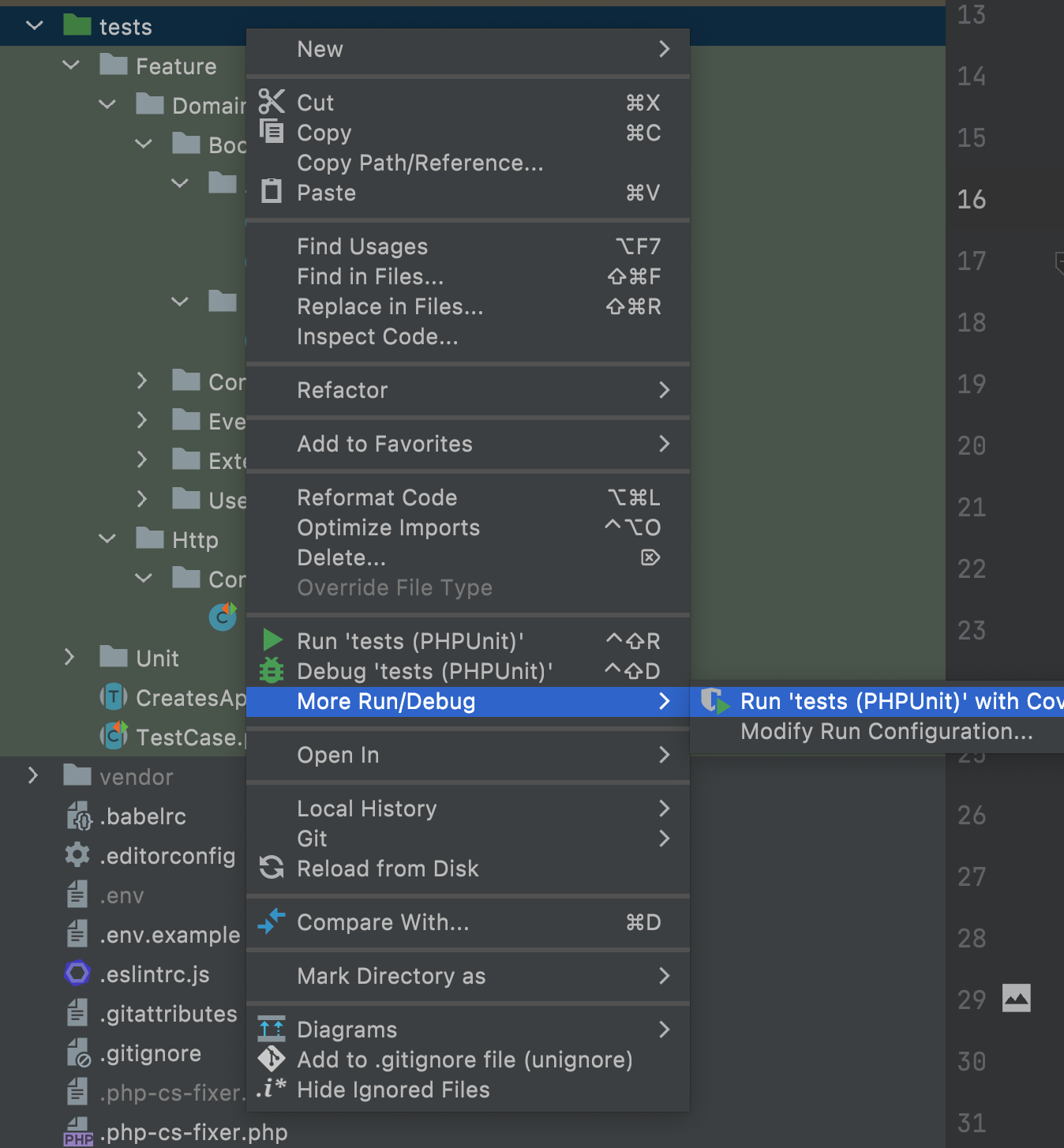Viewport: 1064px width, 1148px height.
Task: Click the Paste clipboard icon
Action: (x=272, y=192)
